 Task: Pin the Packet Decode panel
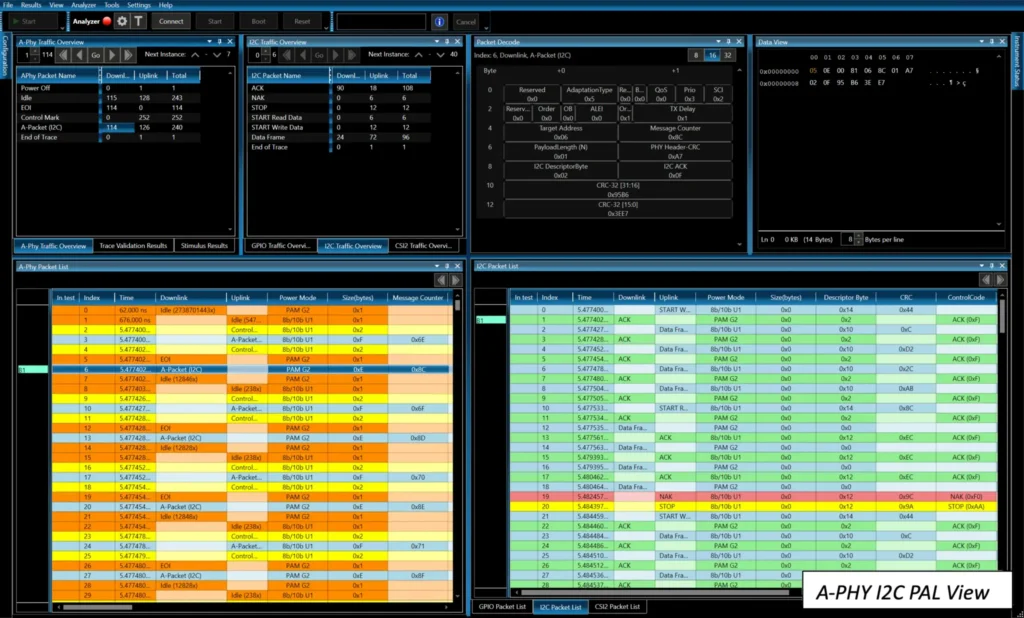pyautogui.click(x=729, y=42)
